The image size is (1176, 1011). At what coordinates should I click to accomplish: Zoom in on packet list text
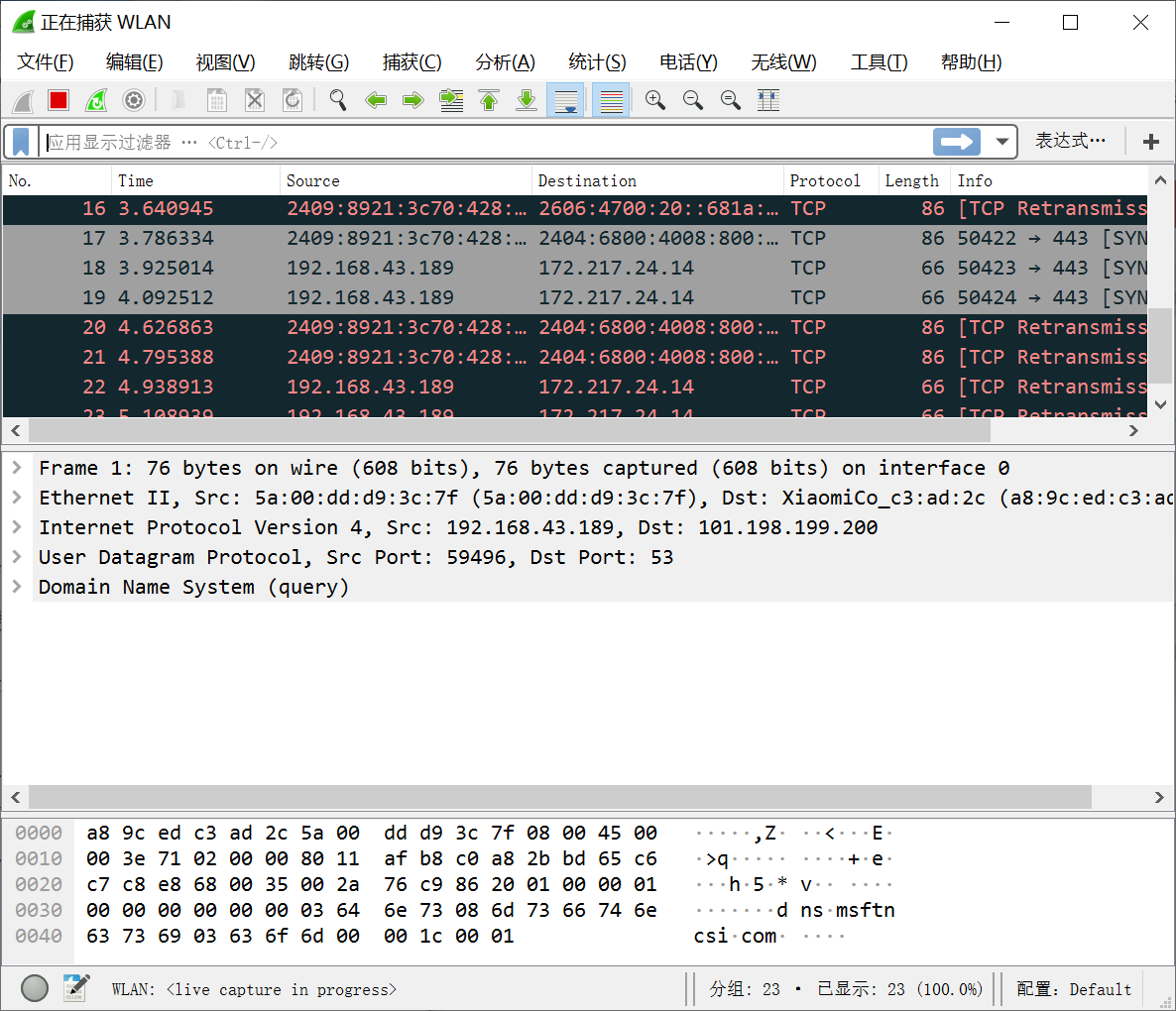click(x=654, y=100)
